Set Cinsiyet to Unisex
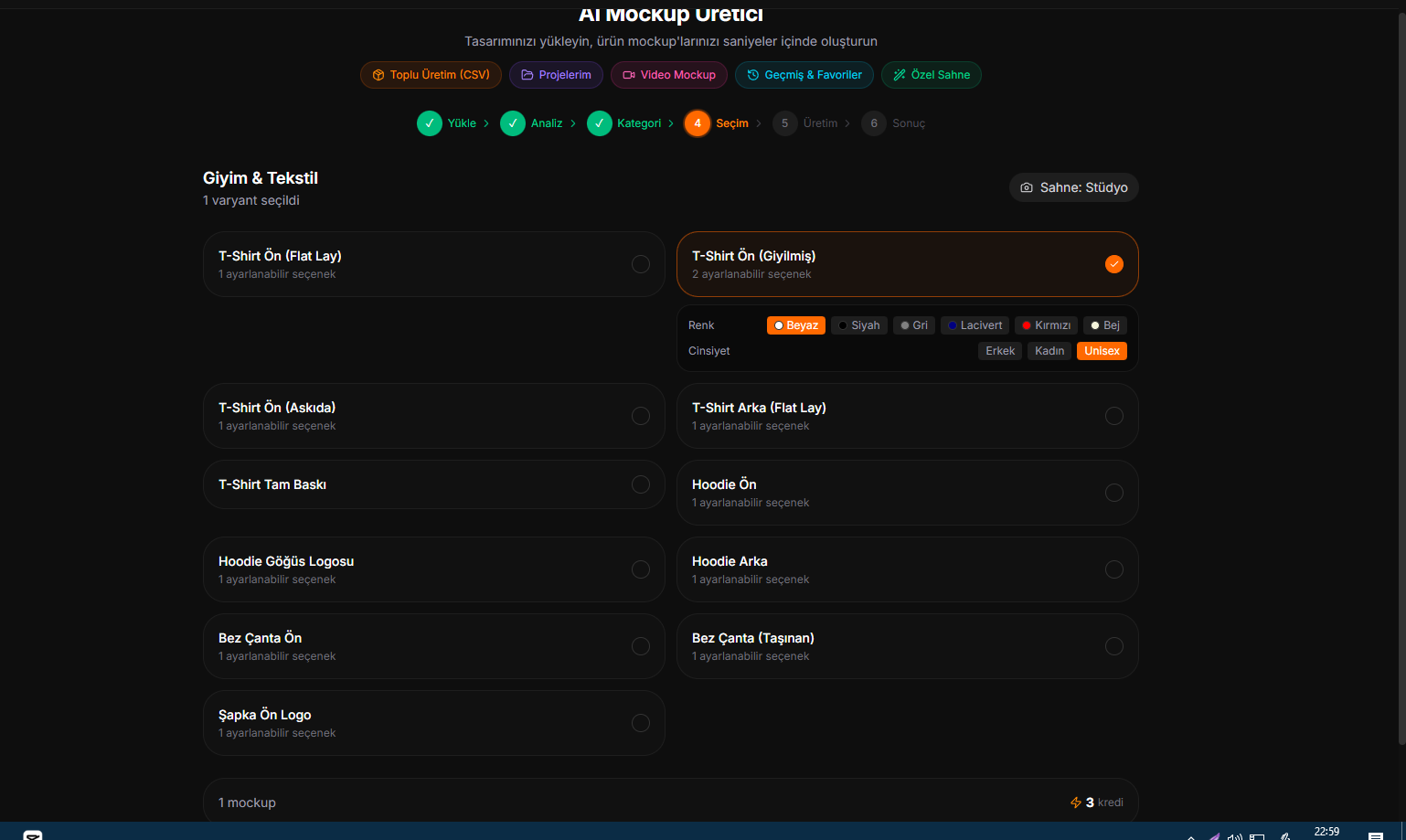This screenshot has height=840, width=1406. pyautogui.click(x=1102, y=351)
